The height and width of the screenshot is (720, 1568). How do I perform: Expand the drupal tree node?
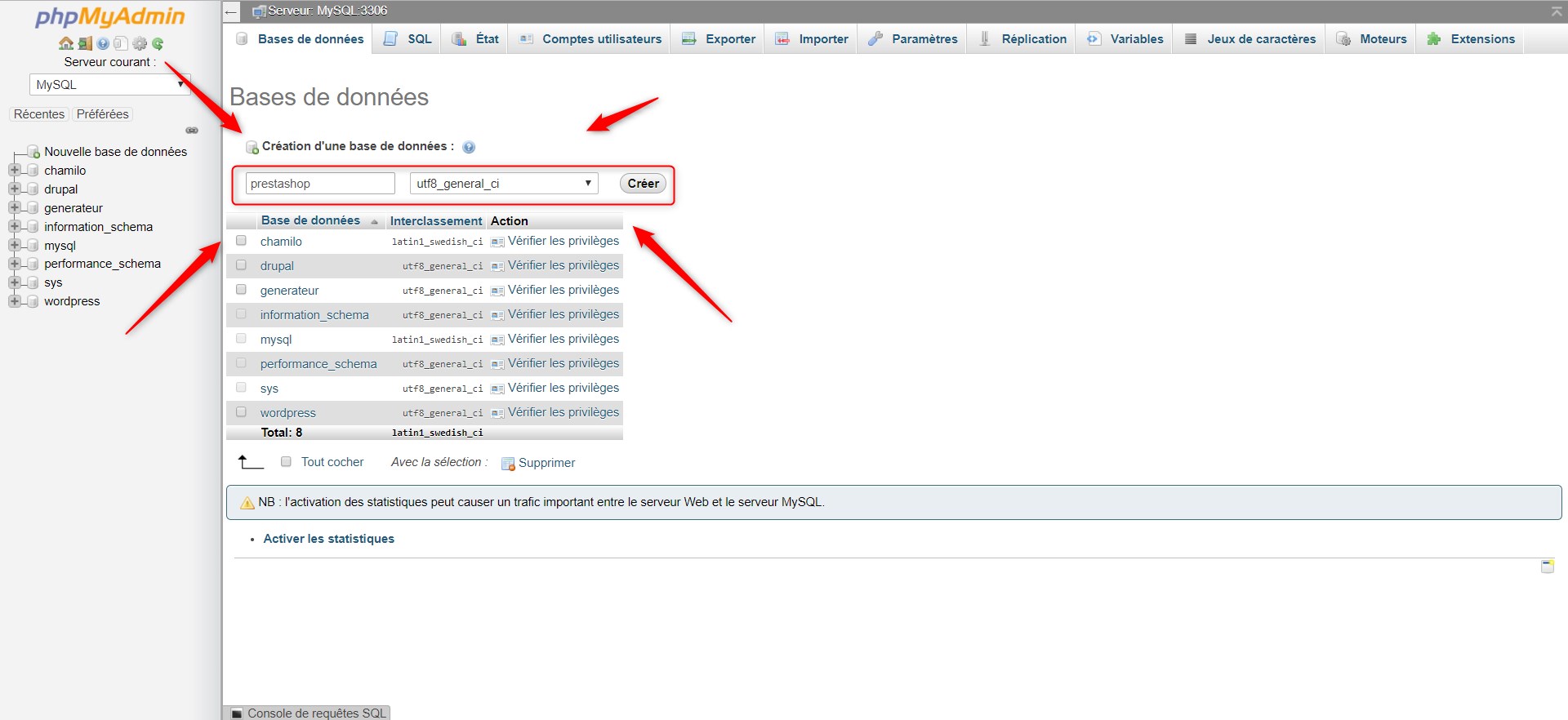click(x=14, y=189)
